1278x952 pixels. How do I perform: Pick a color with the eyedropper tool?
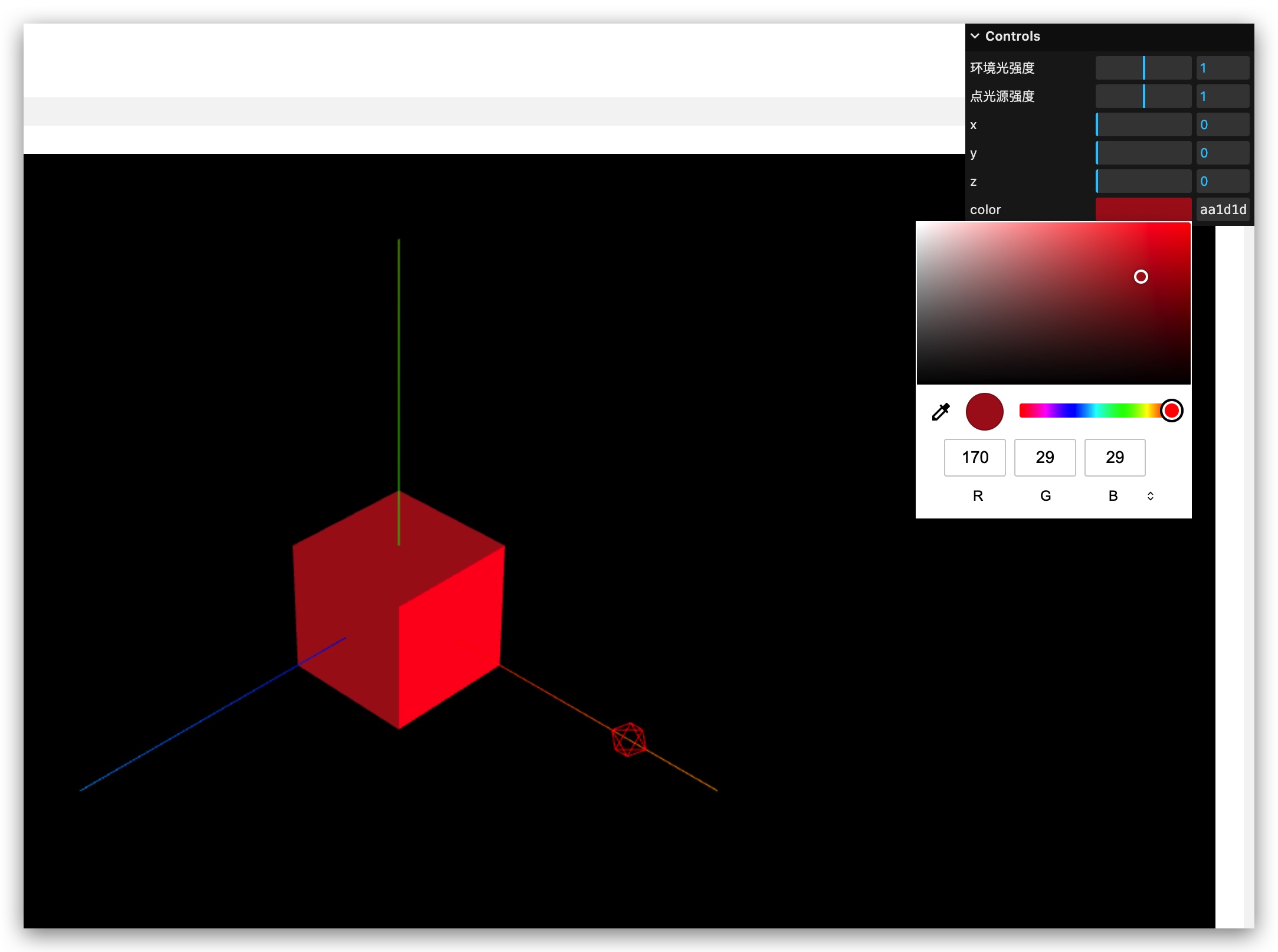pos(941,411)
